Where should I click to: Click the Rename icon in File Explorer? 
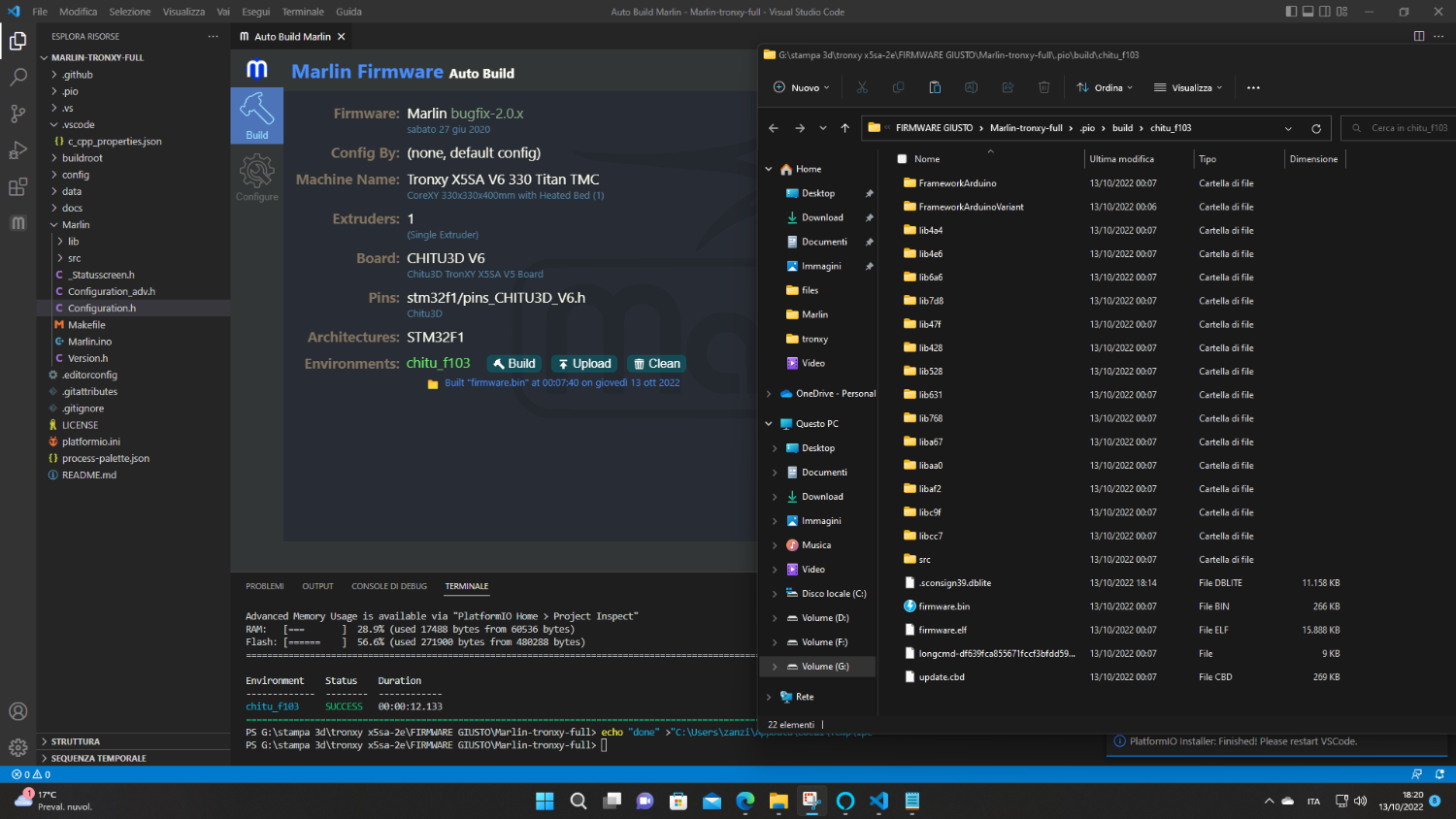coord(971,87)
